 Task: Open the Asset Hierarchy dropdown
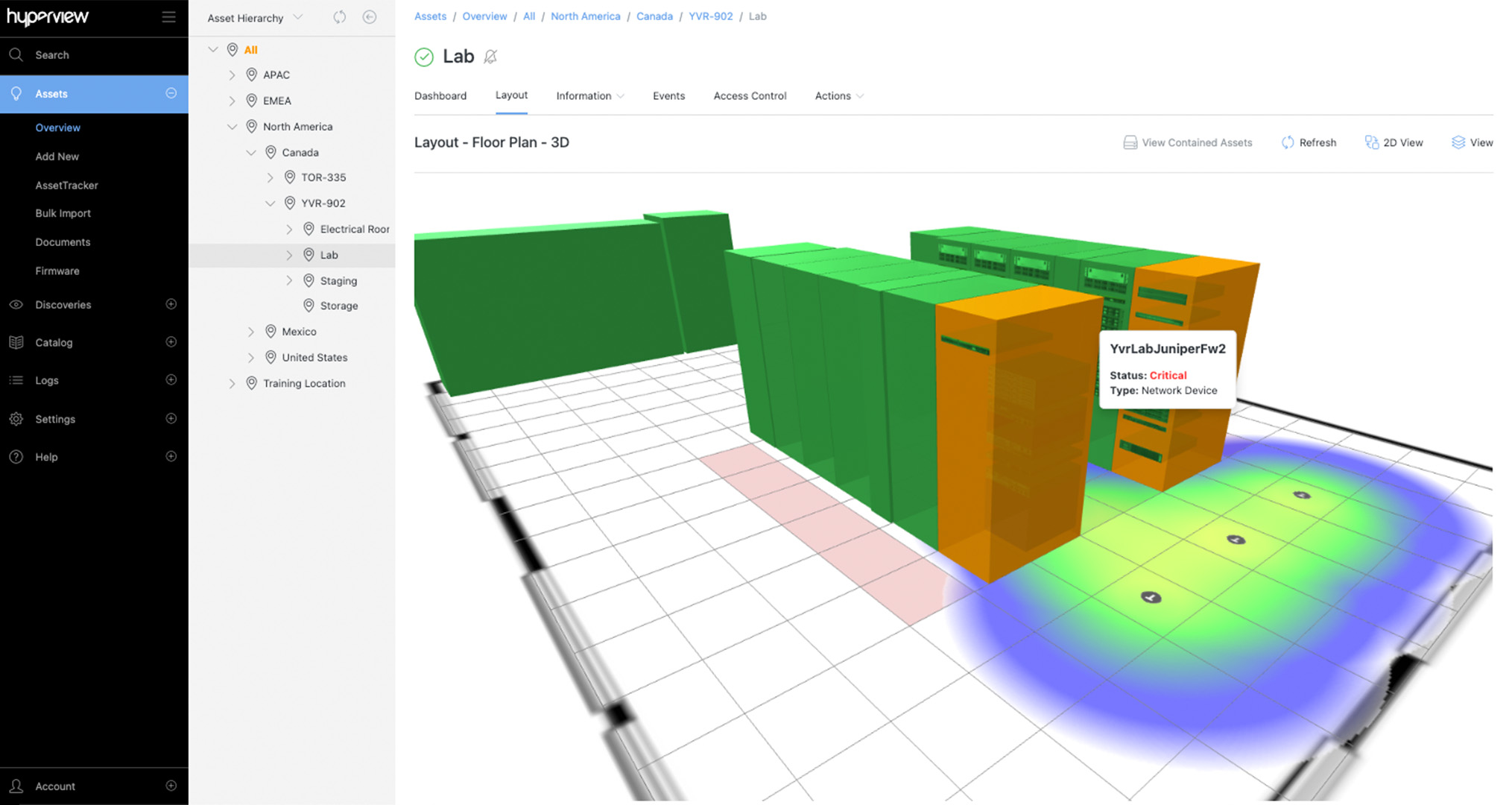pyautogui.click(x=297, y=17)
